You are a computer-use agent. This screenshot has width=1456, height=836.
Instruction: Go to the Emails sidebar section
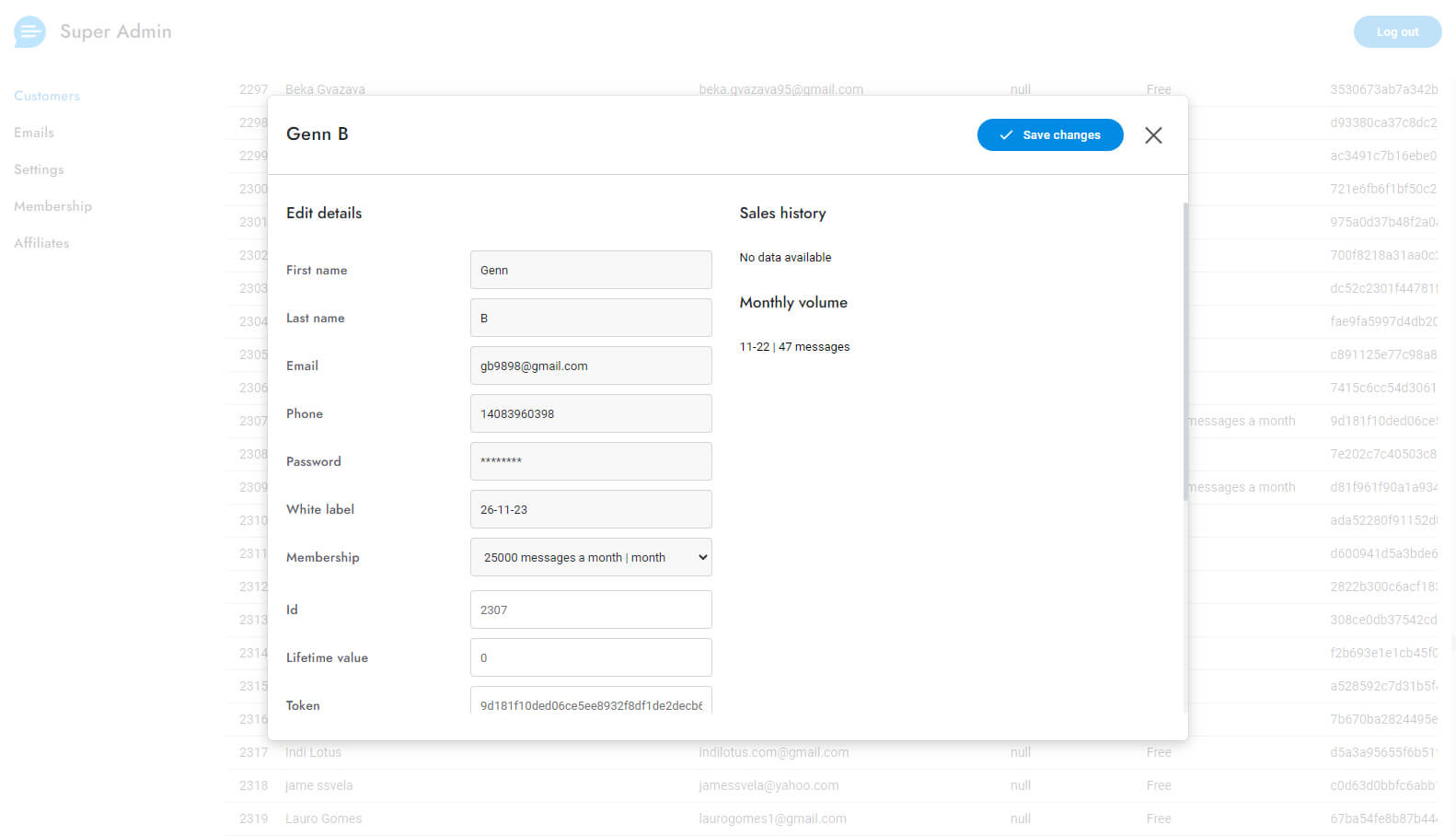pos(34,133)
